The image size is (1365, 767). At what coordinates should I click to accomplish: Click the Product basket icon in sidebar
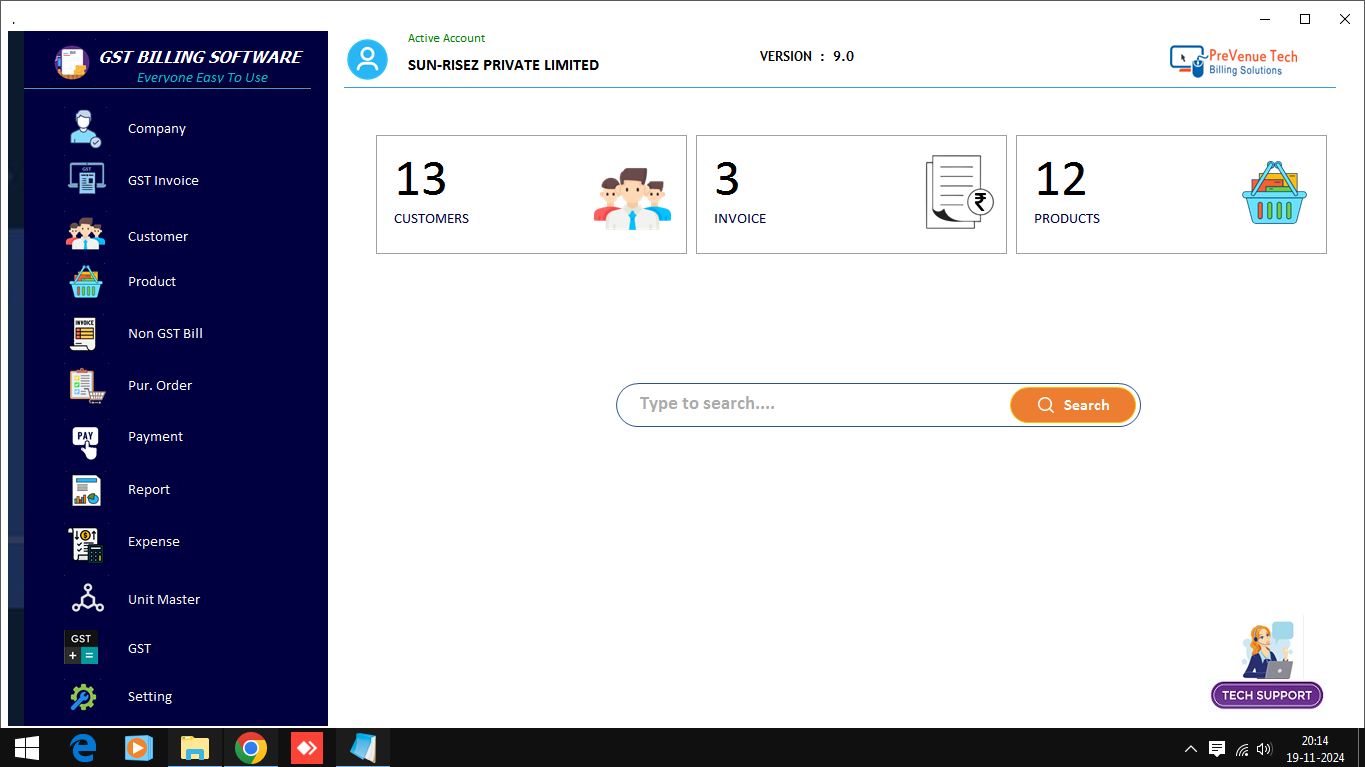coord(85,282)
